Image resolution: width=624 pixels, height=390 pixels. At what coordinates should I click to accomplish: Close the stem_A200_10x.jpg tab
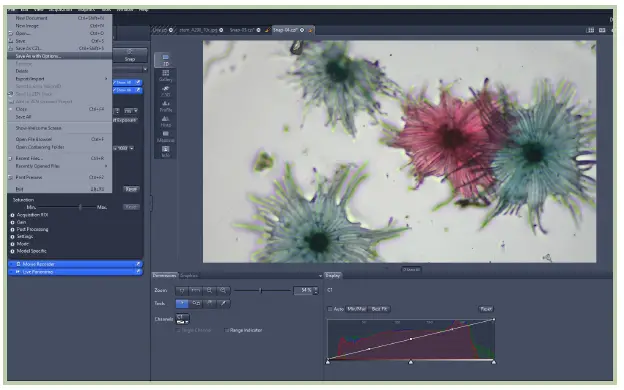(x=221, y=30)
